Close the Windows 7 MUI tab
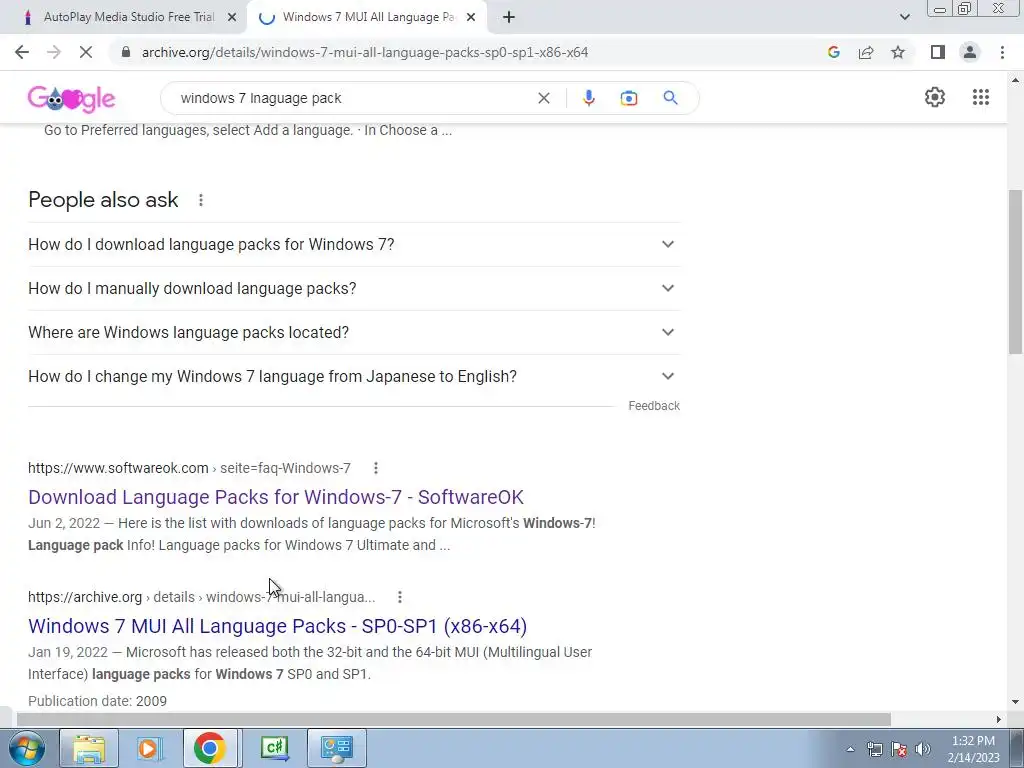 tap(471, 17)
